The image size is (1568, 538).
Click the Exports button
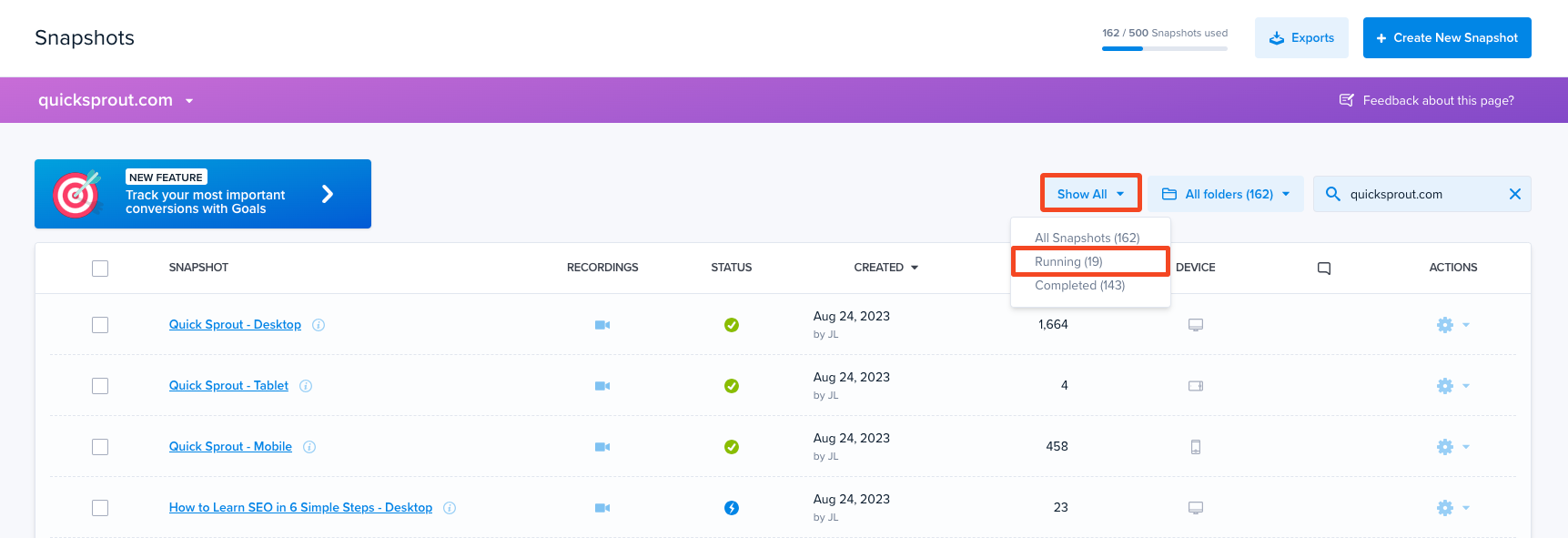[x=1301, y=38]
